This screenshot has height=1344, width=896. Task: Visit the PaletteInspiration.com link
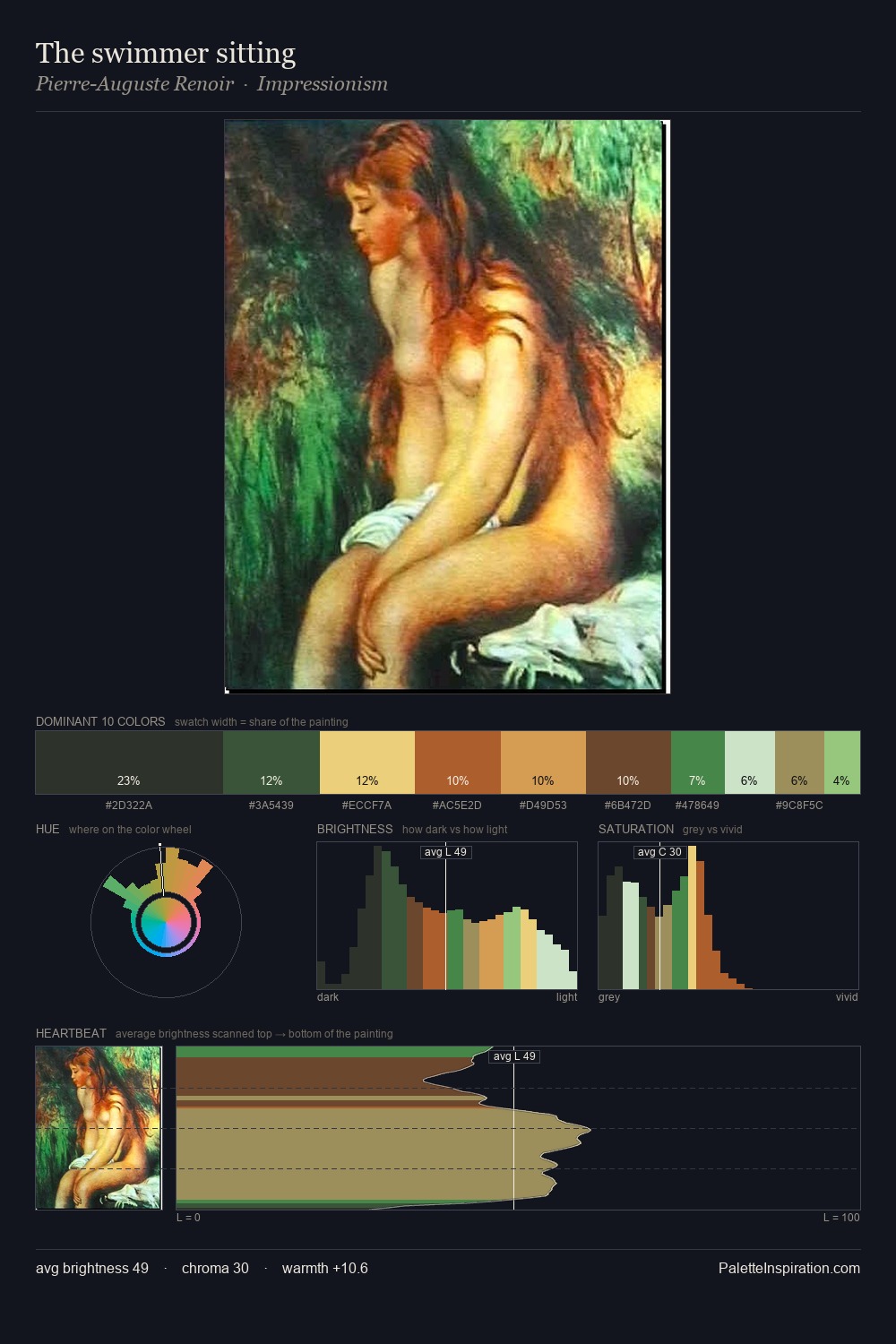789,1268
